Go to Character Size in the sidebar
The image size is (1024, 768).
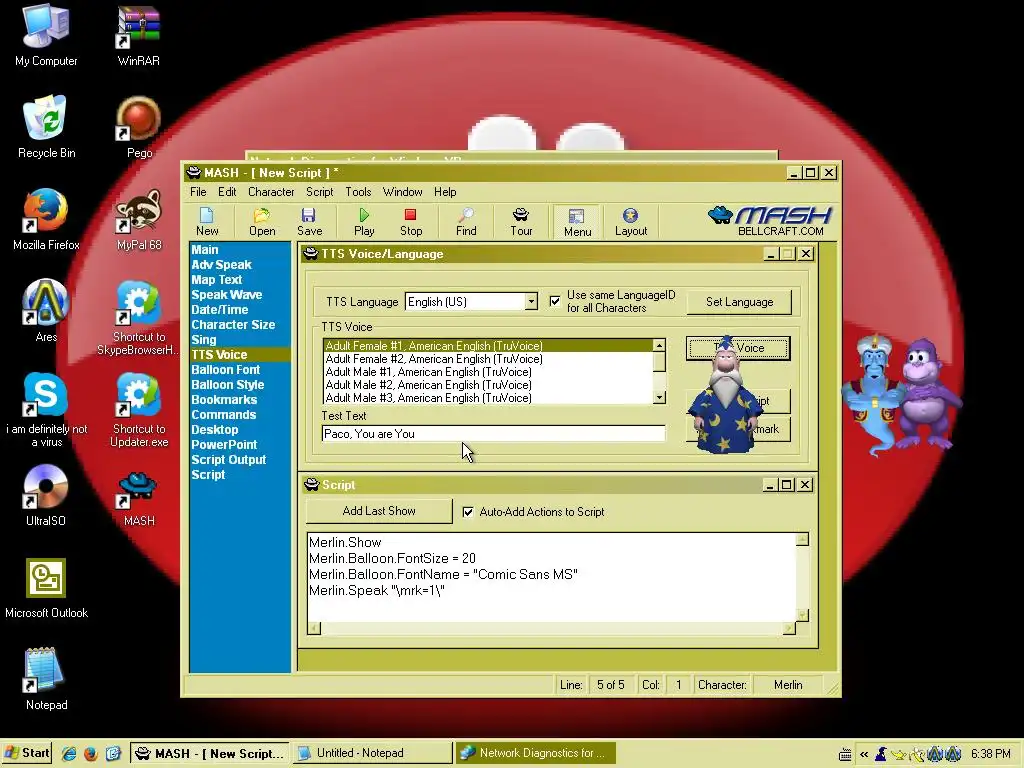point(233,325)
